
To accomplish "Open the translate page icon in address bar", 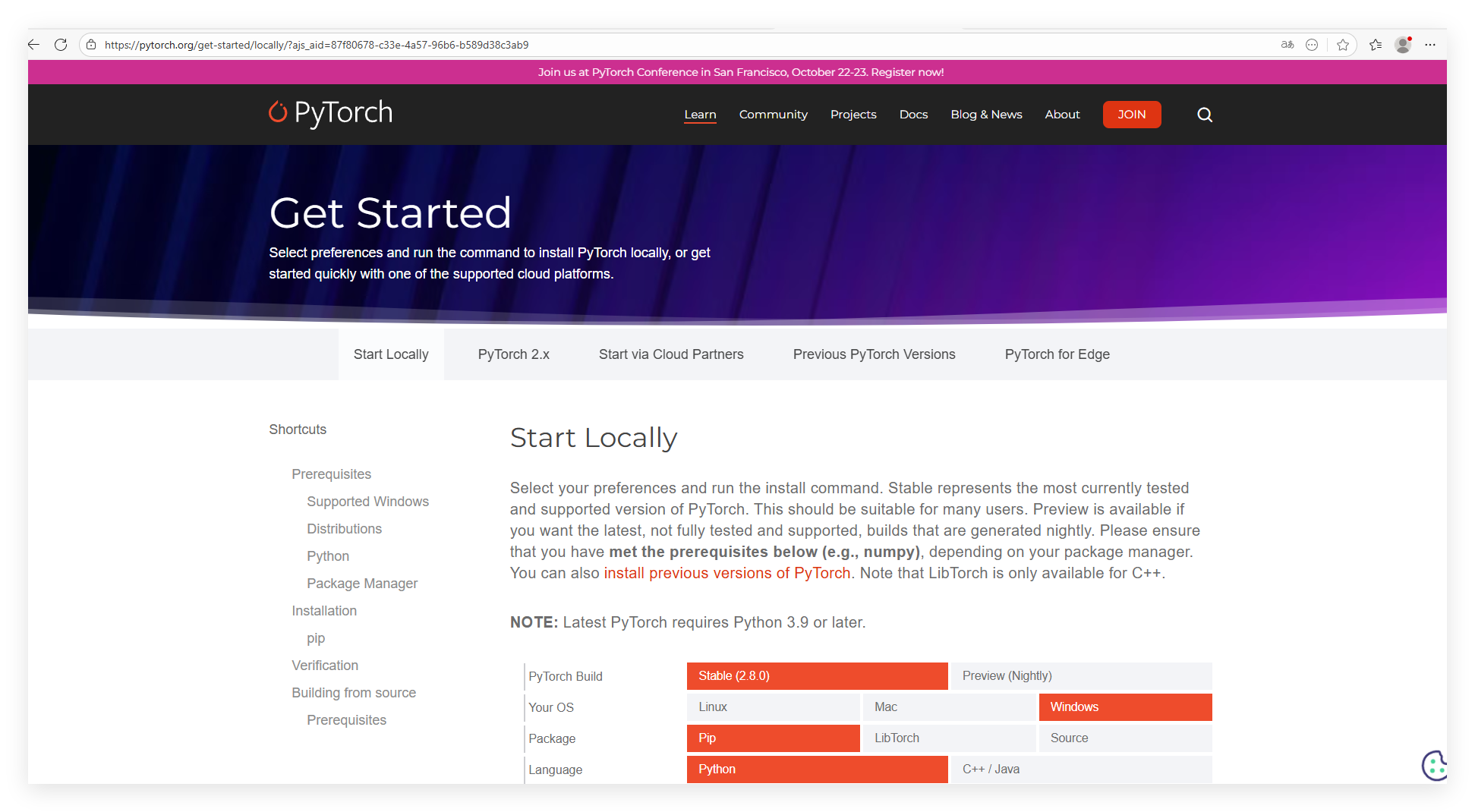I will [1287, 45].
